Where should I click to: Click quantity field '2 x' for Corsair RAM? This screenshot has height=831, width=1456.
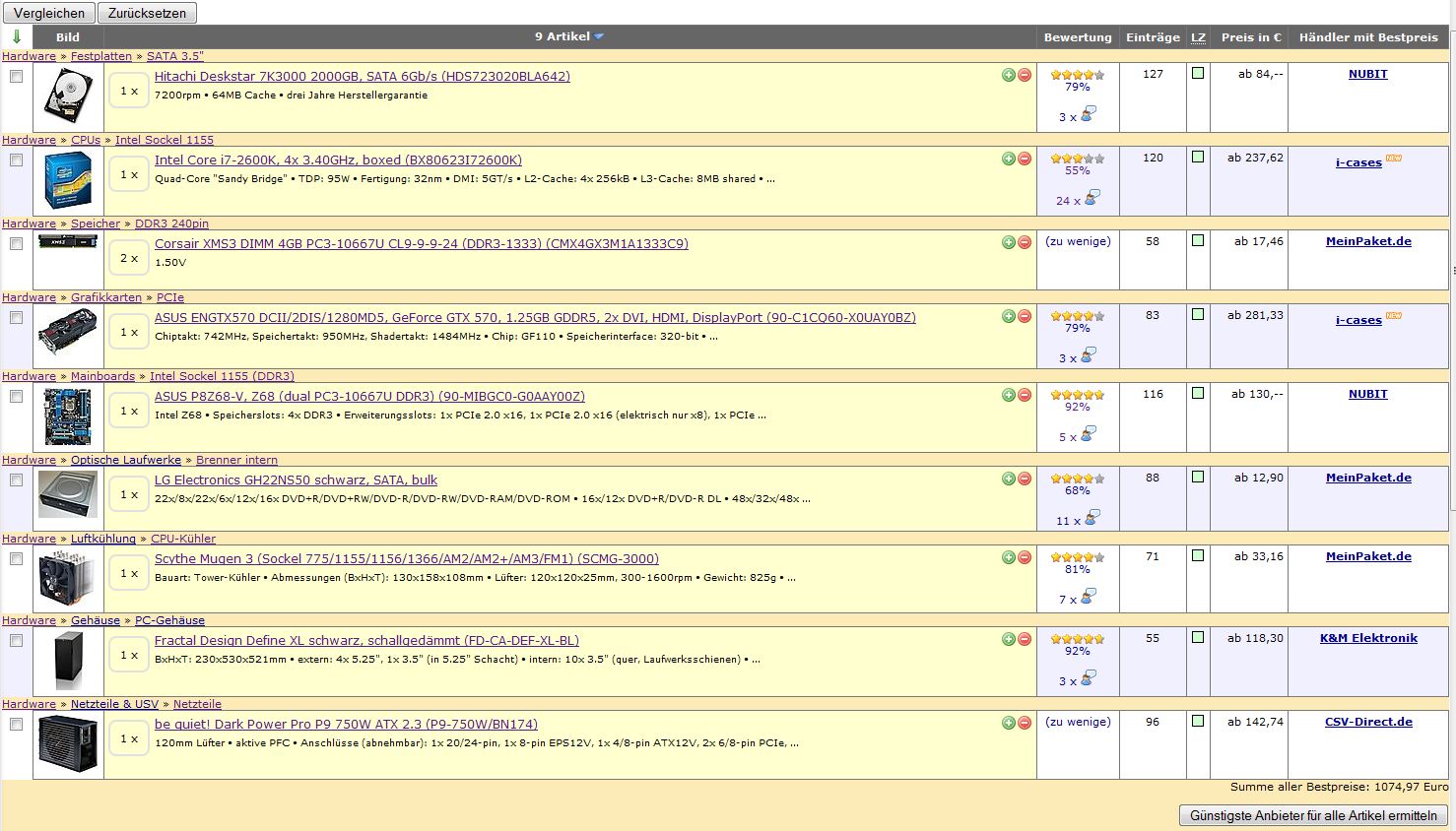coord(129,258)
